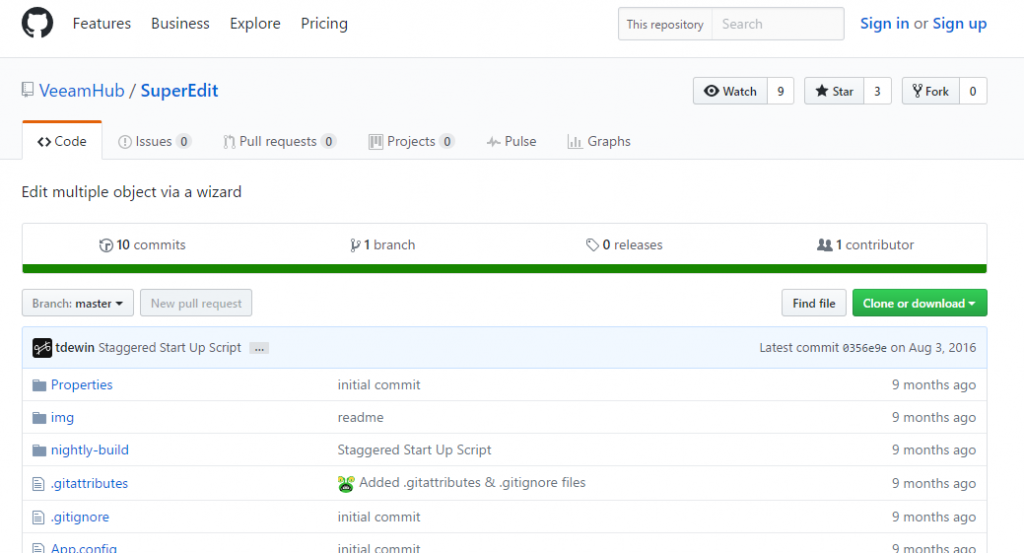Switch to the Issues tab
The image size is (1024, 553).
(x=154, y=141)
